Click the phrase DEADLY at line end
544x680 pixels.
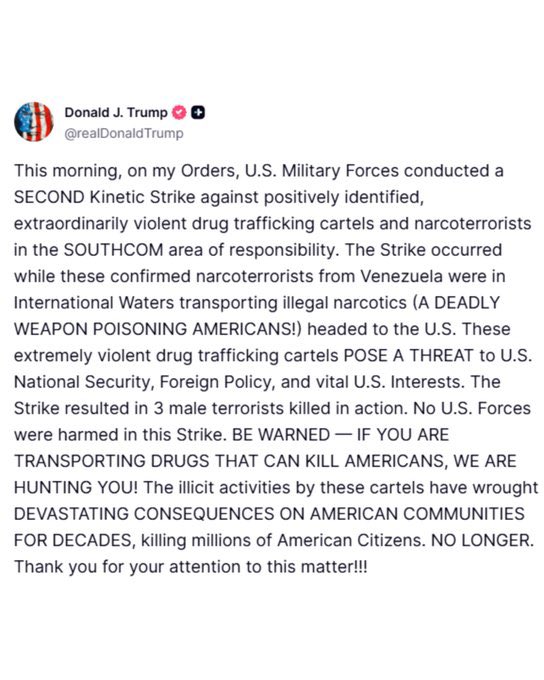tap(467, 303)
